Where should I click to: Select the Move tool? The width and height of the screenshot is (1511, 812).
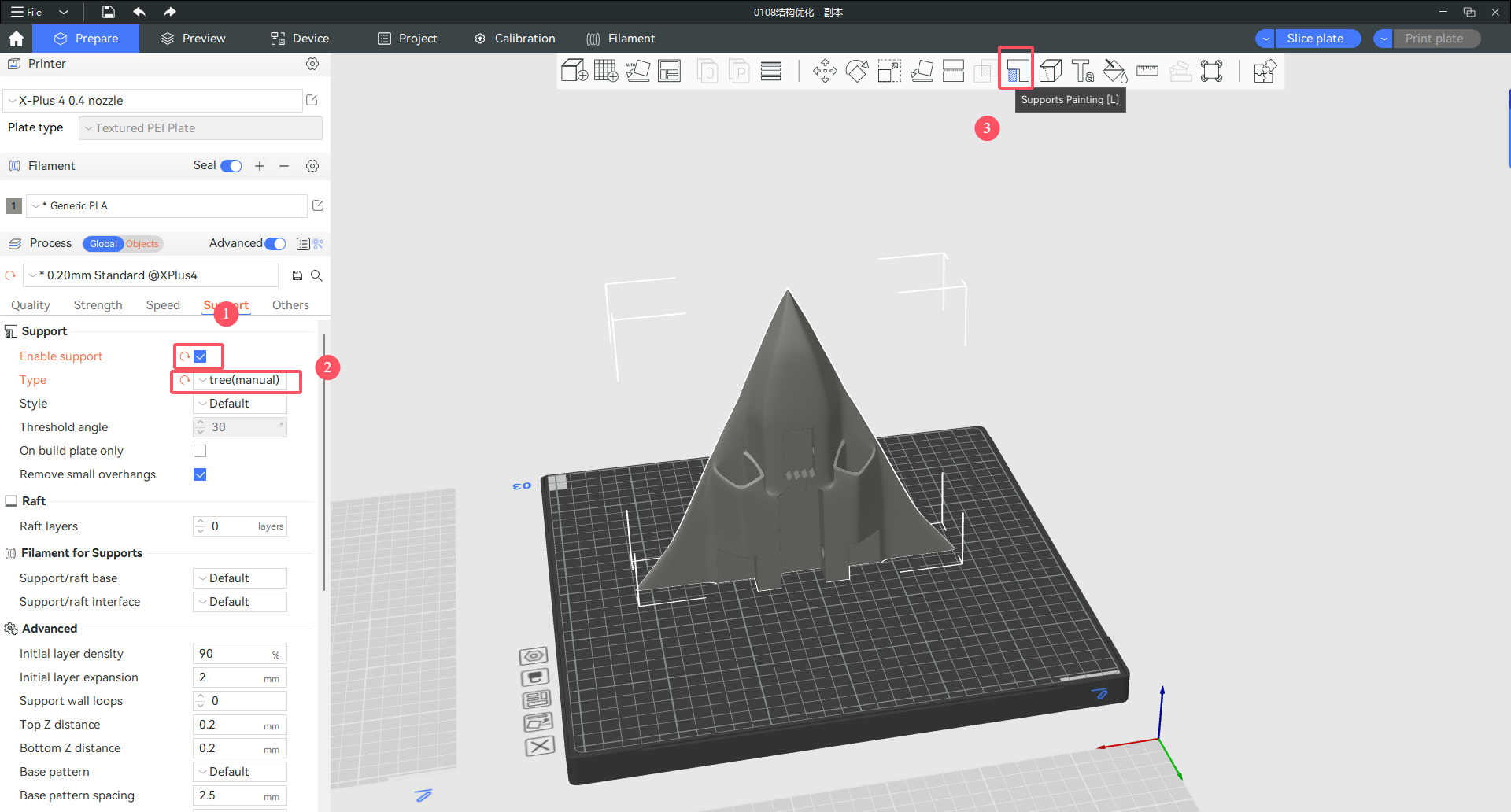[x=825, y=71]
